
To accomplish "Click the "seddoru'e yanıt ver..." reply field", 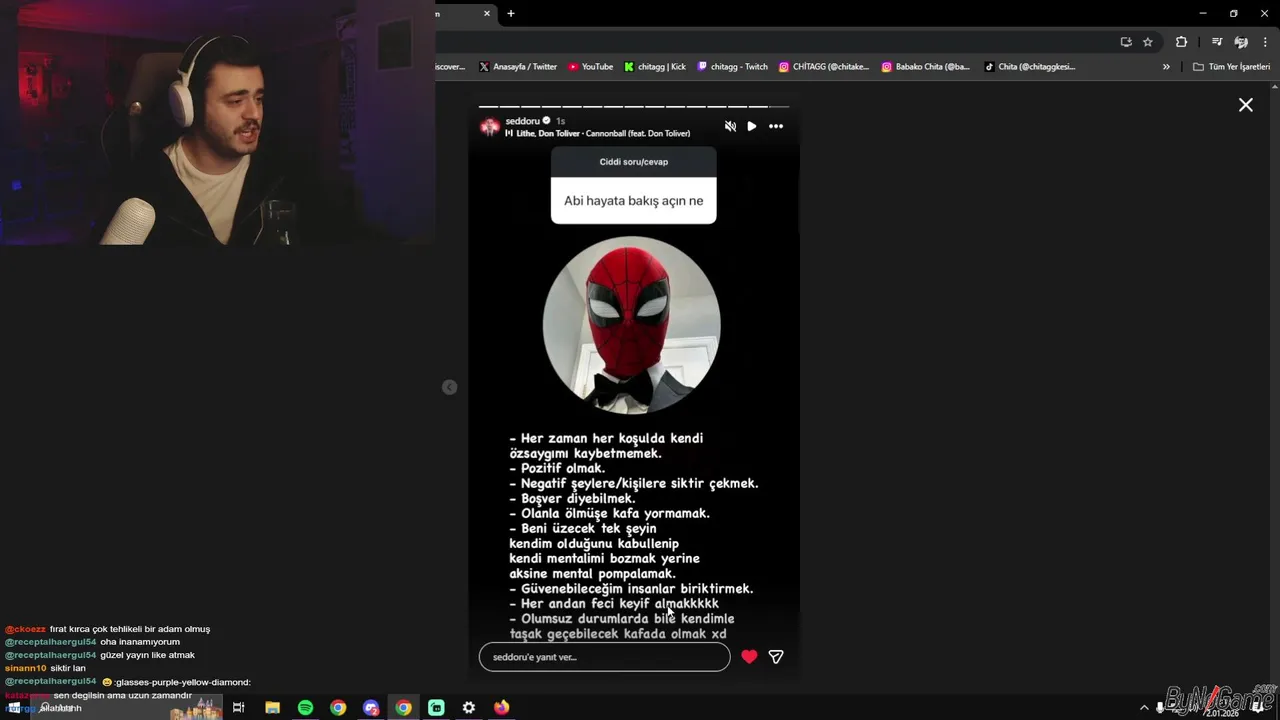I will coord(605,657).
